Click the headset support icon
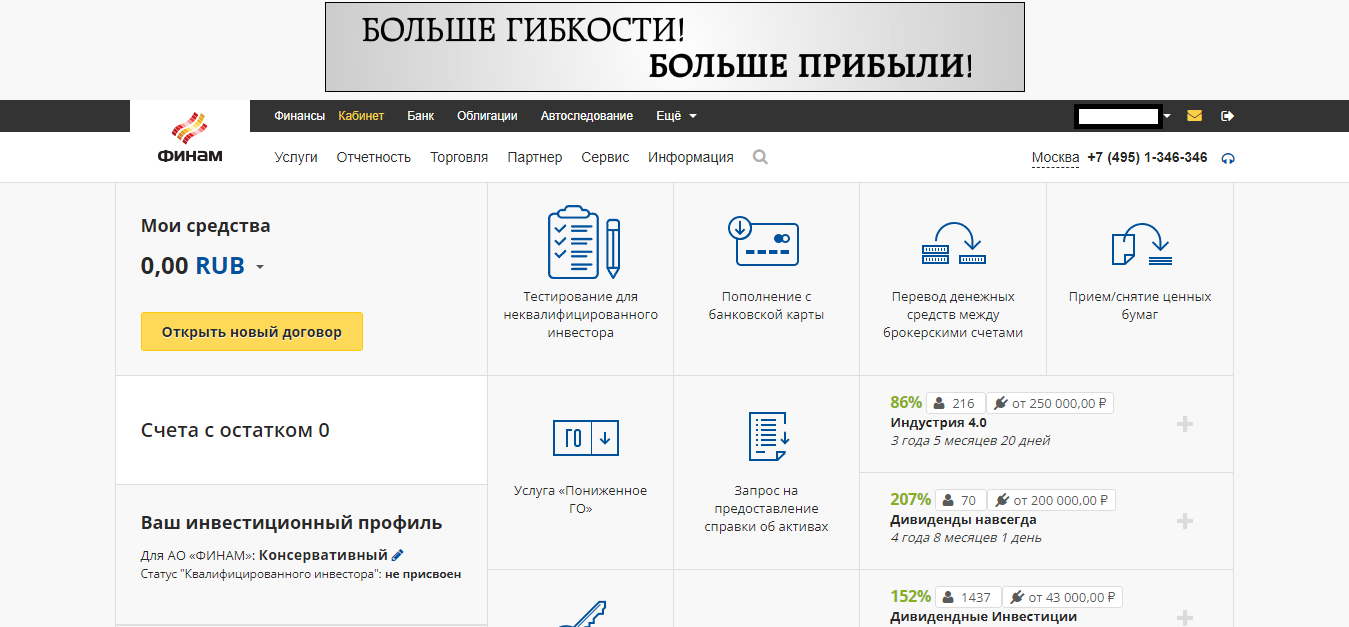 coord(1228,158)
